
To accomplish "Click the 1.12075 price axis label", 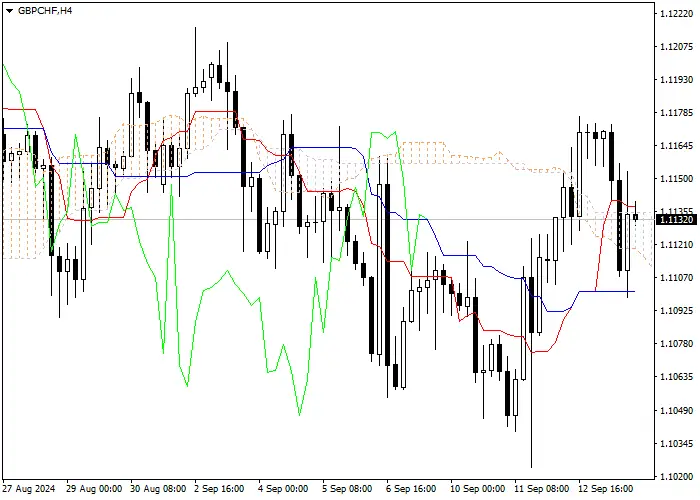I will pyautogui.click(x=676, y=47).
